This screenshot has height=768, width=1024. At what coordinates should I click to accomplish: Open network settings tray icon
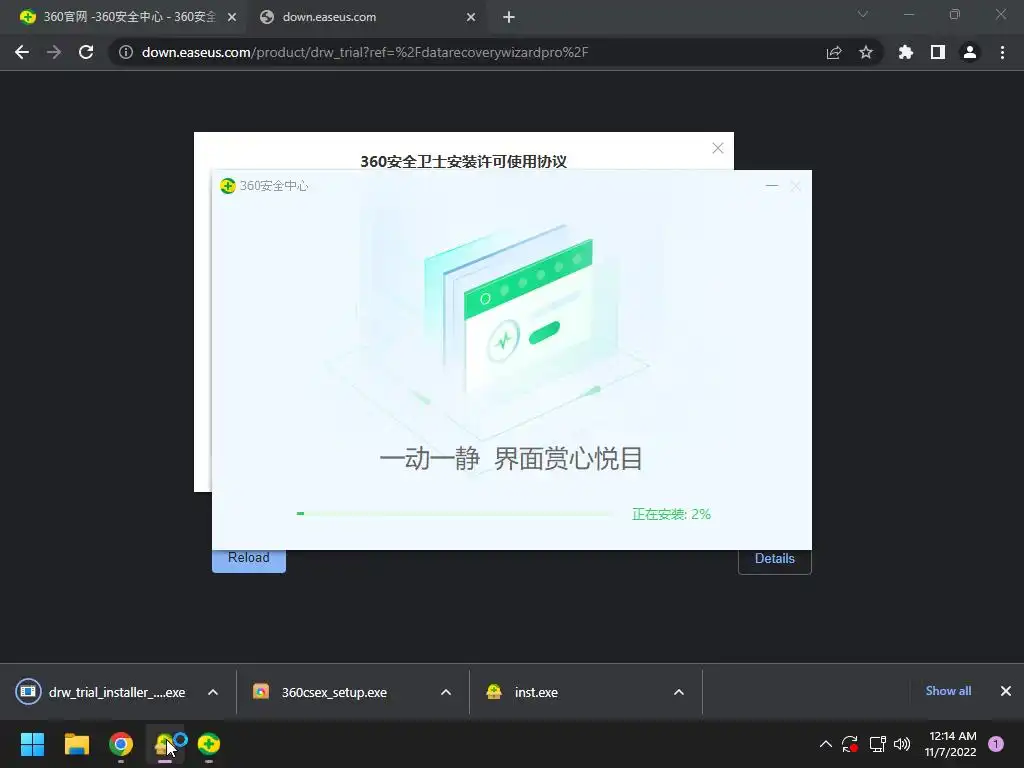pyautogui.click(x=877, y=744)
